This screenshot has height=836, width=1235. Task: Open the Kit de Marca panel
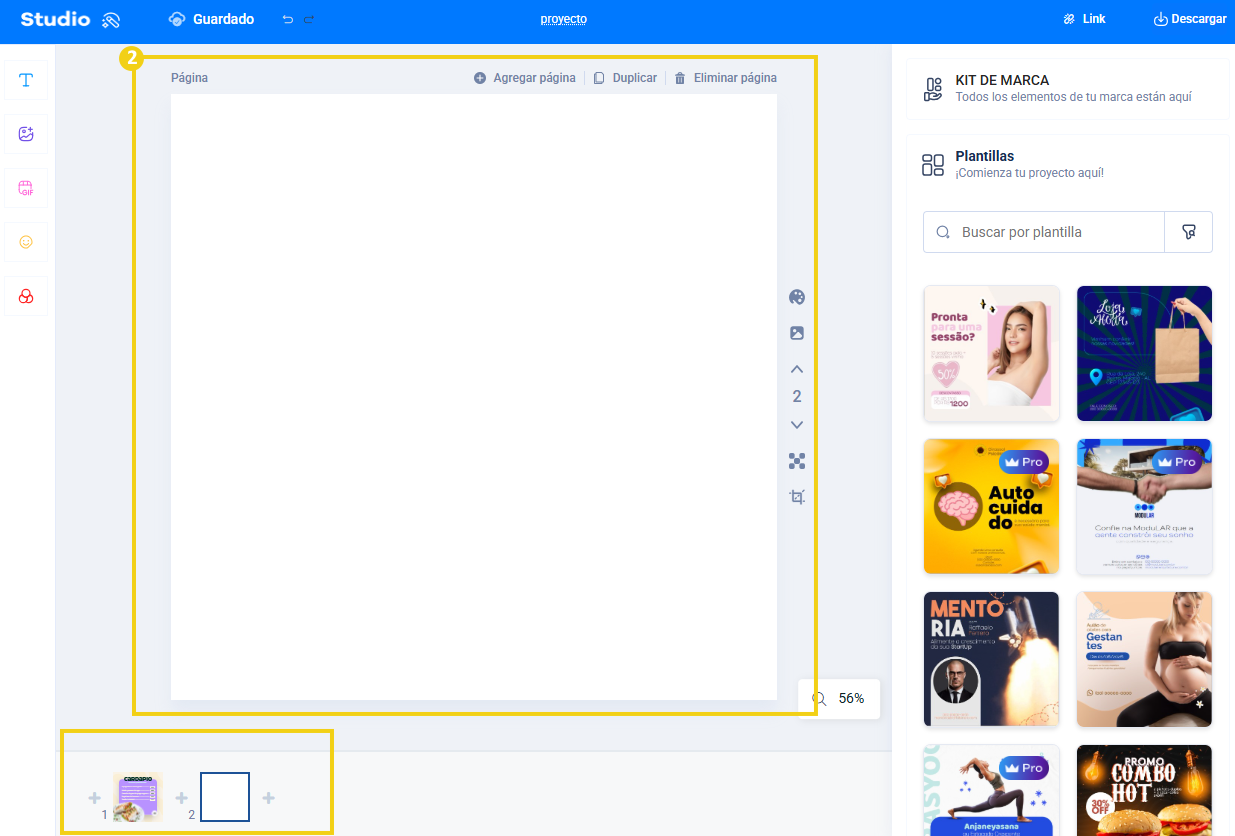(x=1068, y=89)
